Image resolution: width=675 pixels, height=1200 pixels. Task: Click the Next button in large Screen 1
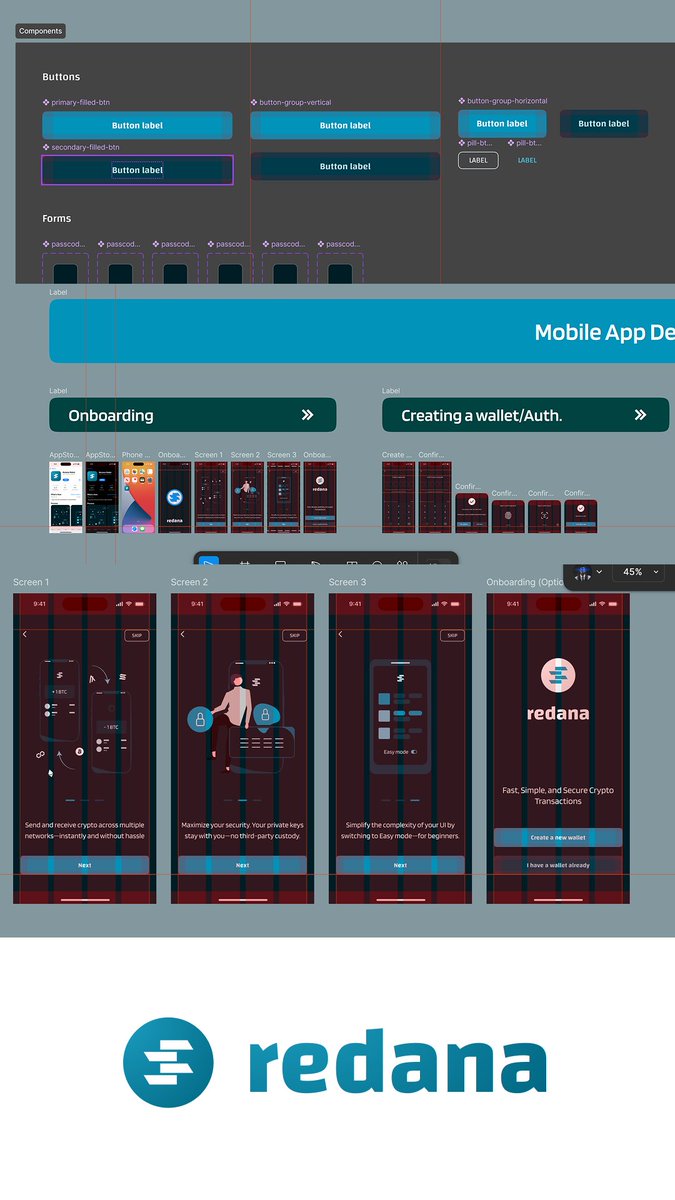(85, 865)
